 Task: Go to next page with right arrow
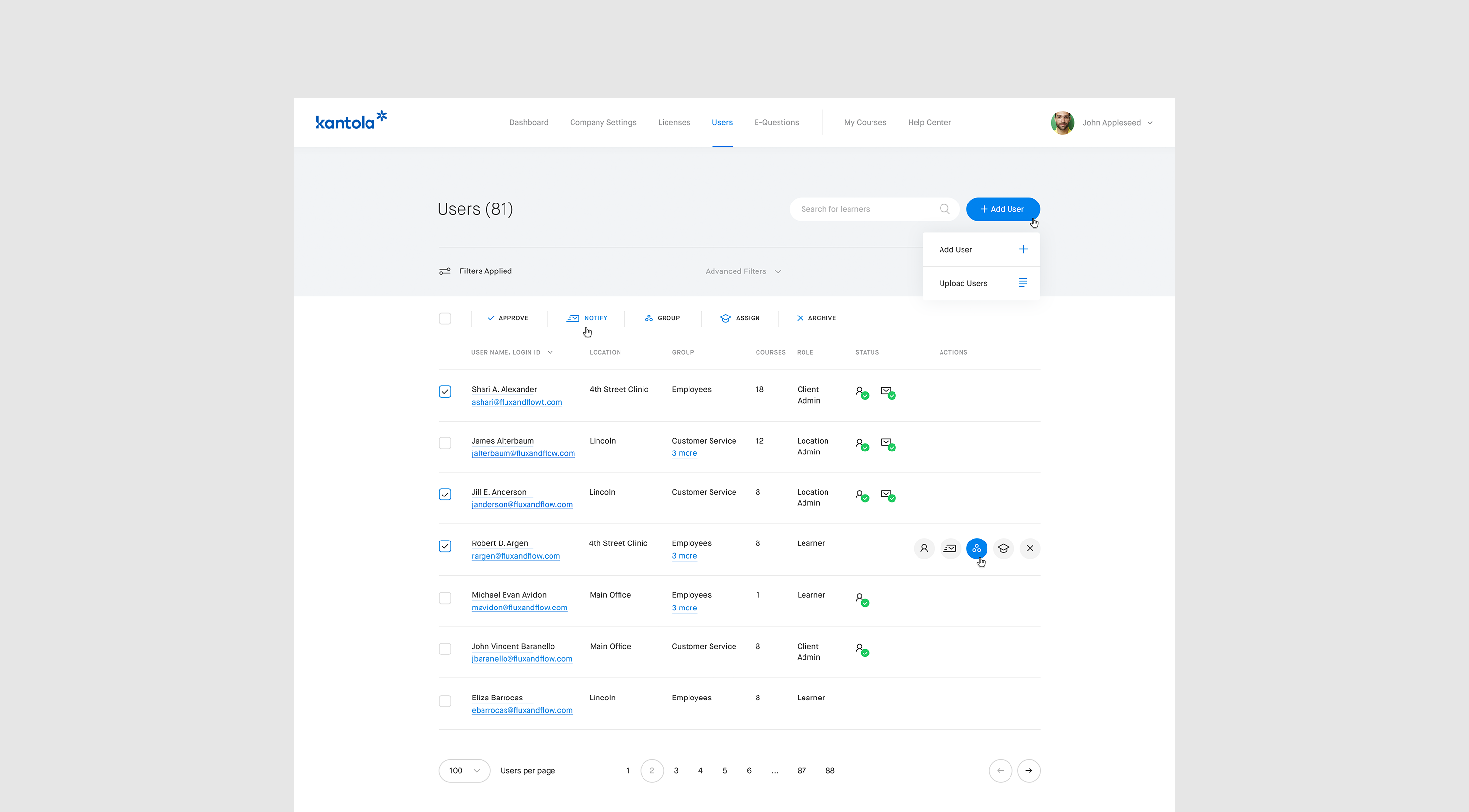pos(1028,770)
